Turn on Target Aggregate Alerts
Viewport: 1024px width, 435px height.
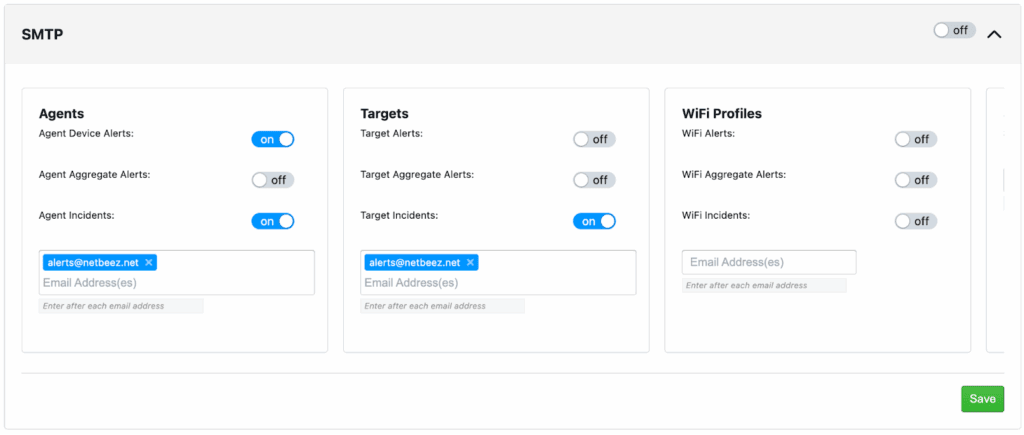coord(594,180)
